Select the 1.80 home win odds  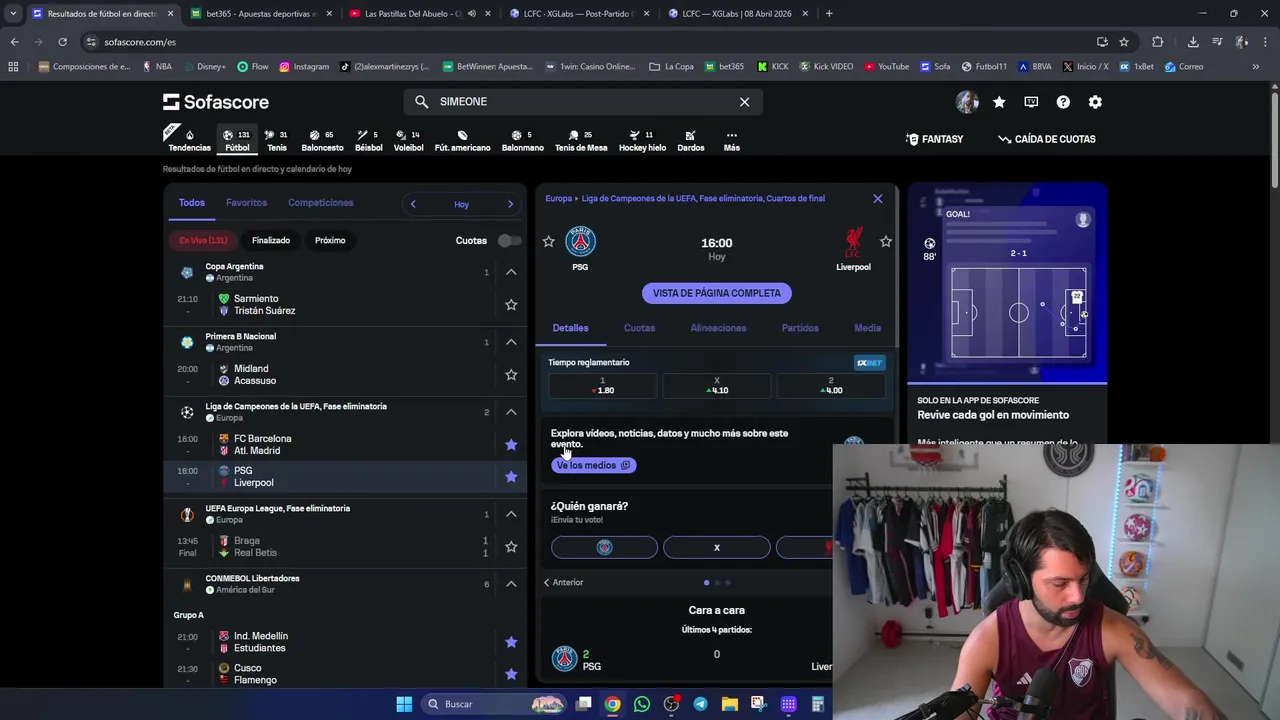(603, 385)
